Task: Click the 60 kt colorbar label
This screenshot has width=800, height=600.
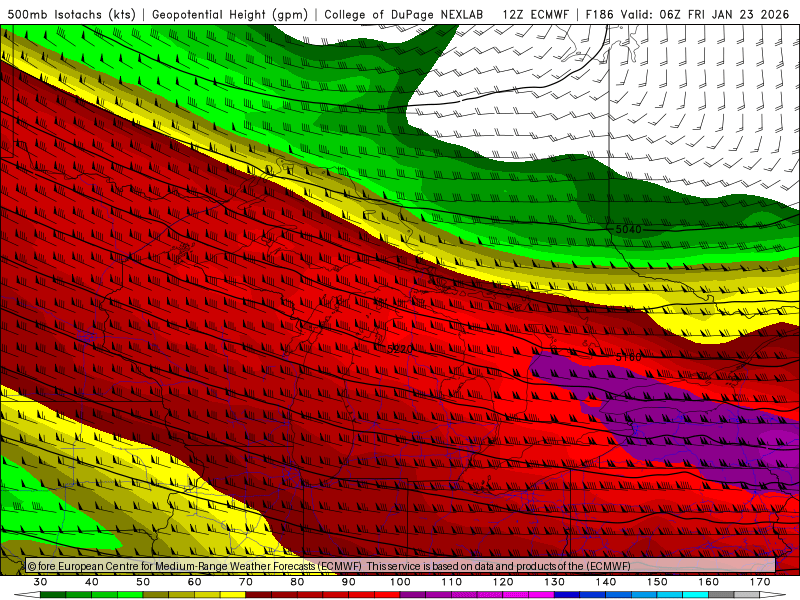Action: coord(194,582)
